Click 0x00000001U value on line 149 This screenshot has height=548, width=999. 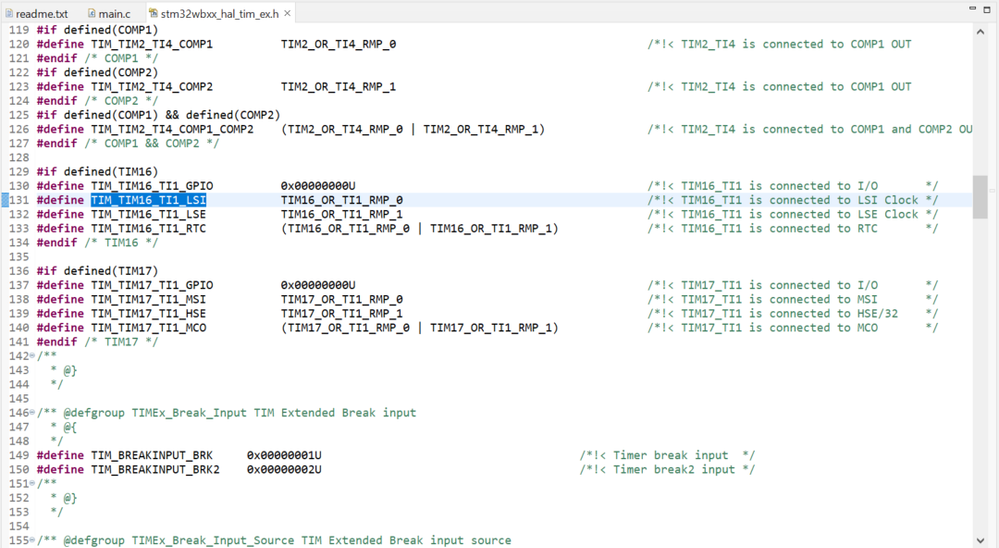tap(284, 456)
